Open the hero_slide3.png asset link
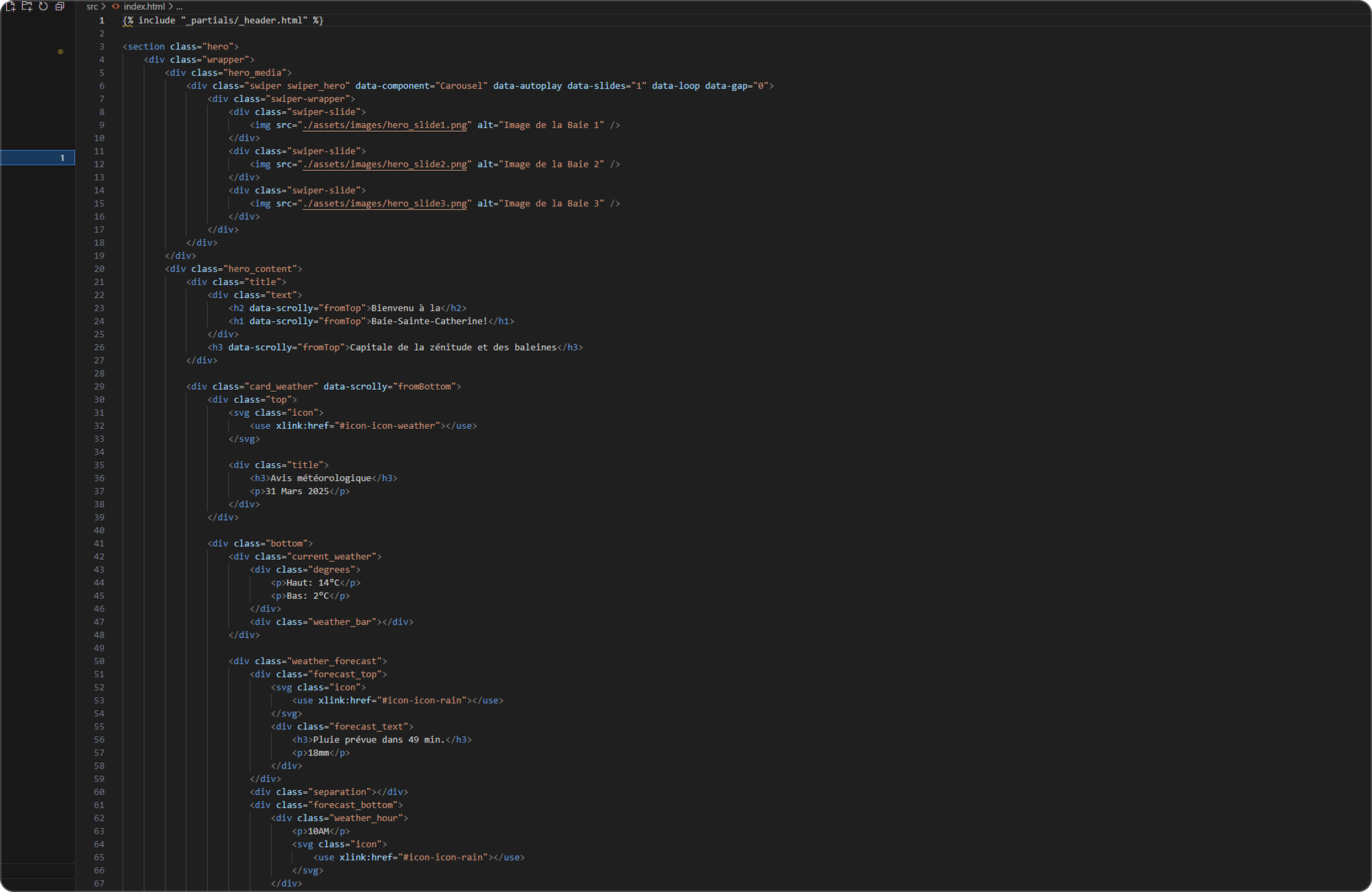This screenshot has height=892, width=1372. coord(385,203)
